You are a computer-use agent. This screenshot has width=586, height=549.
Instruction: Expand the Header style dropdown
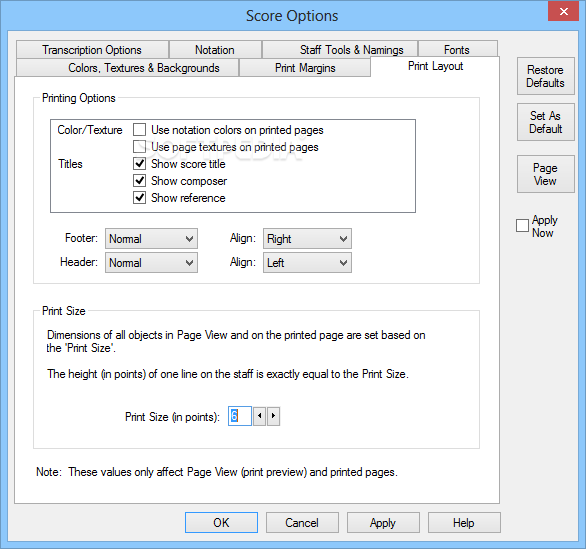pos(151,263)
